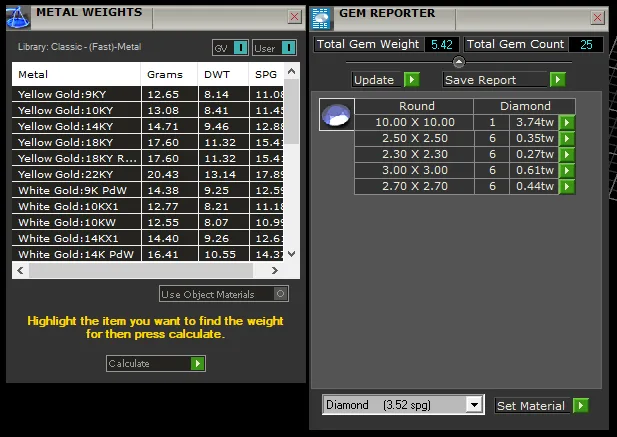
Task: Click the horizontal scroll left arrow
Action: [x=20, y=270]
